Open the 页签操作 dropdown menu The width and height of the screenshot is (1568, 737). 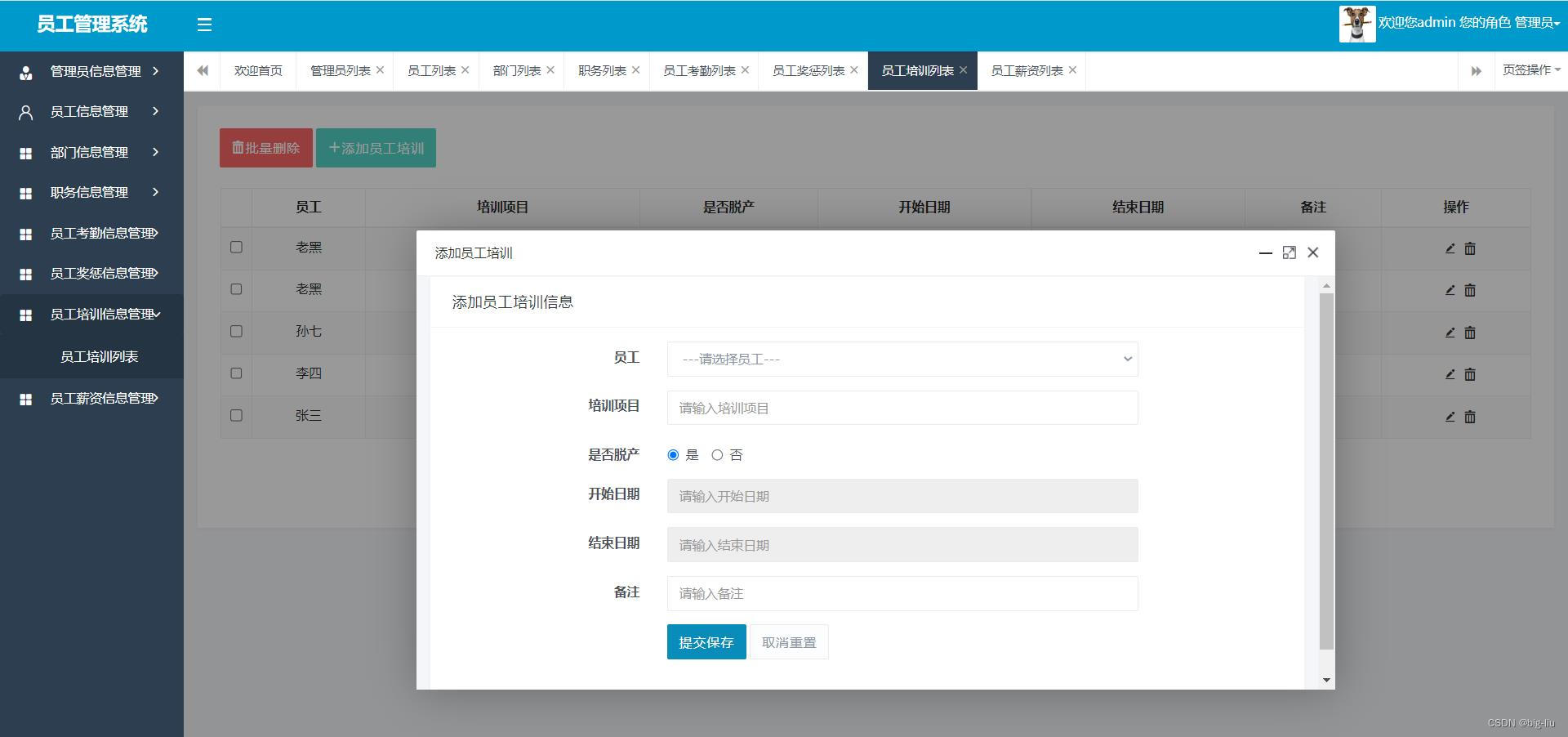1530,70
